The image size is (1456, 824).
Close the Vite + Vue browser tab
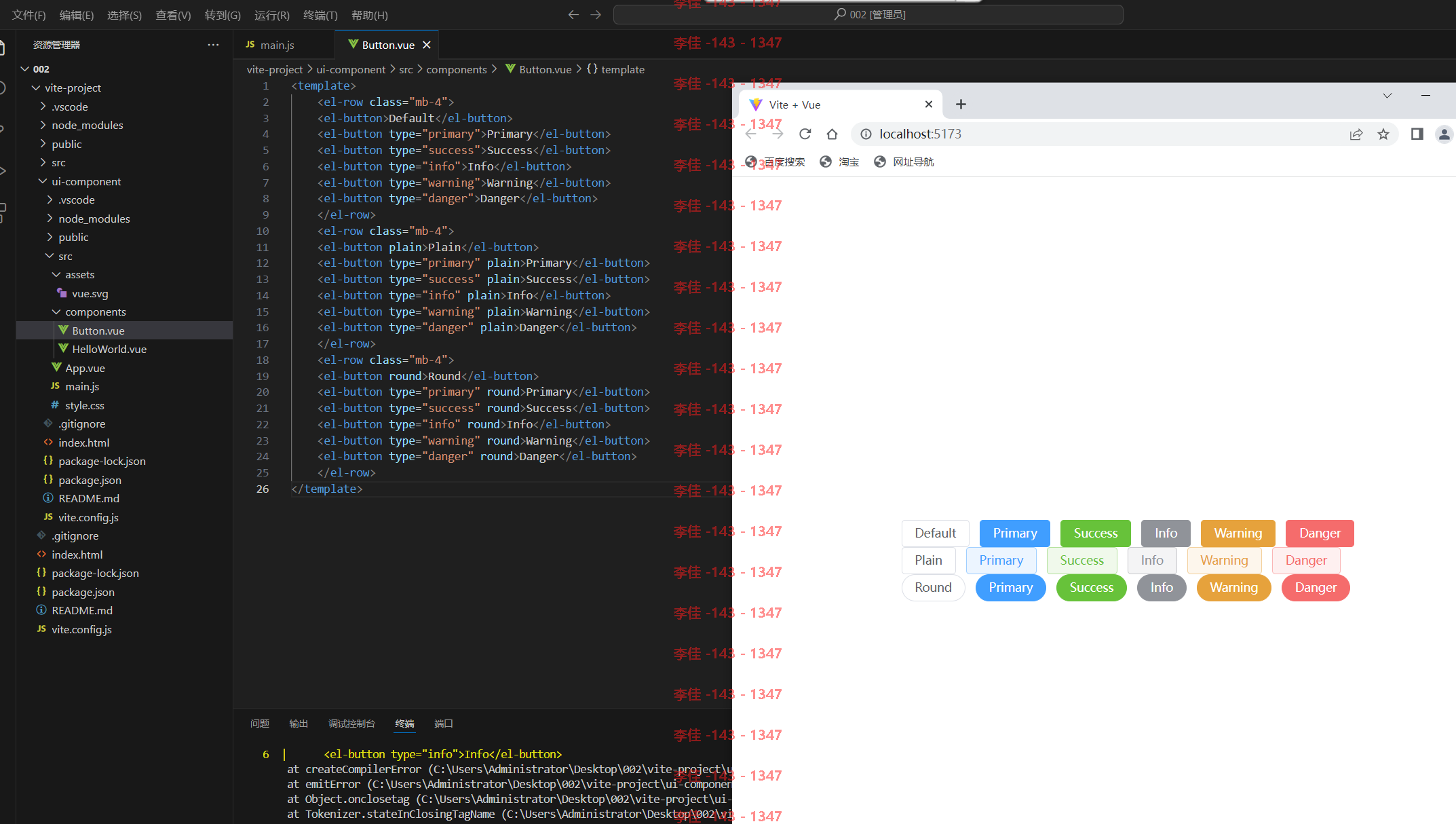click(x=929, y=105)
